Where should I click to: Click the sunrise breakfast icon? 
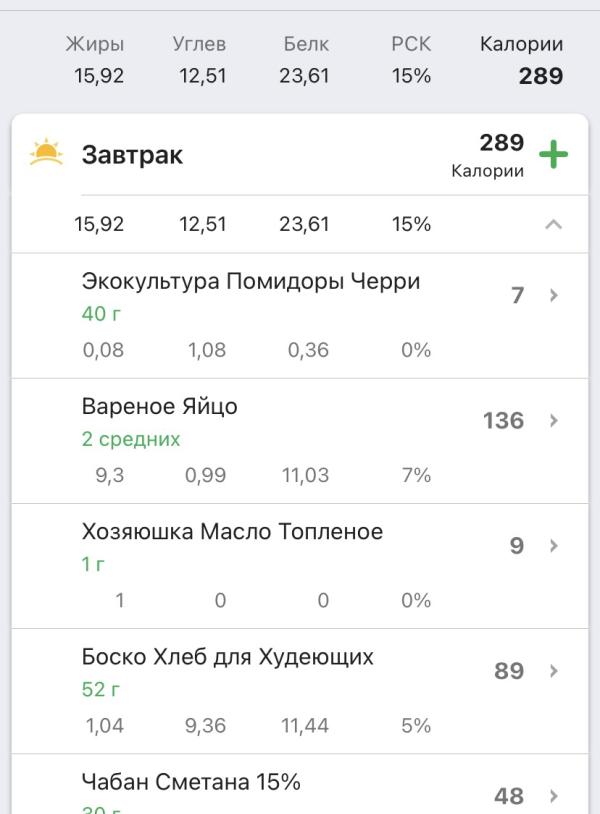45,154
